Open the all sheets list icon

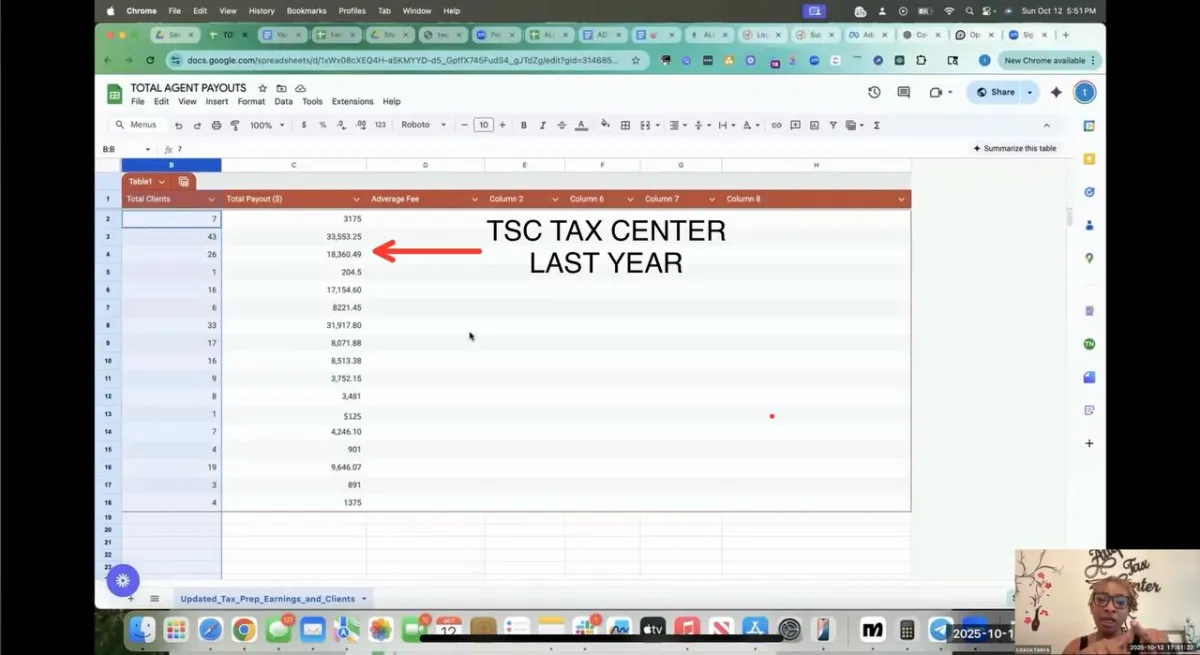(155, 599)
